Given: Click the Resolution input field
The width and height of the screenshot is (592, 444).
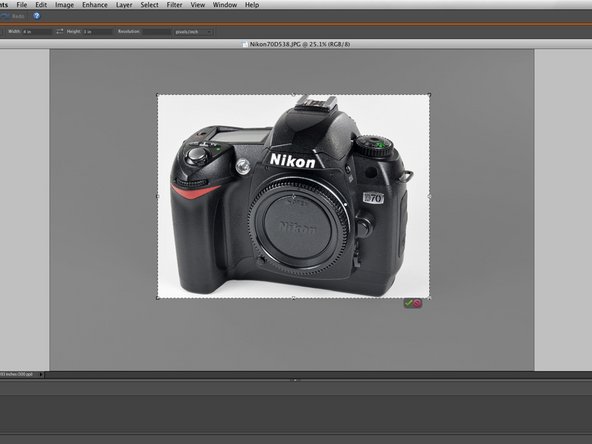Looking at the screenshot, I should [x=157, y=32].
